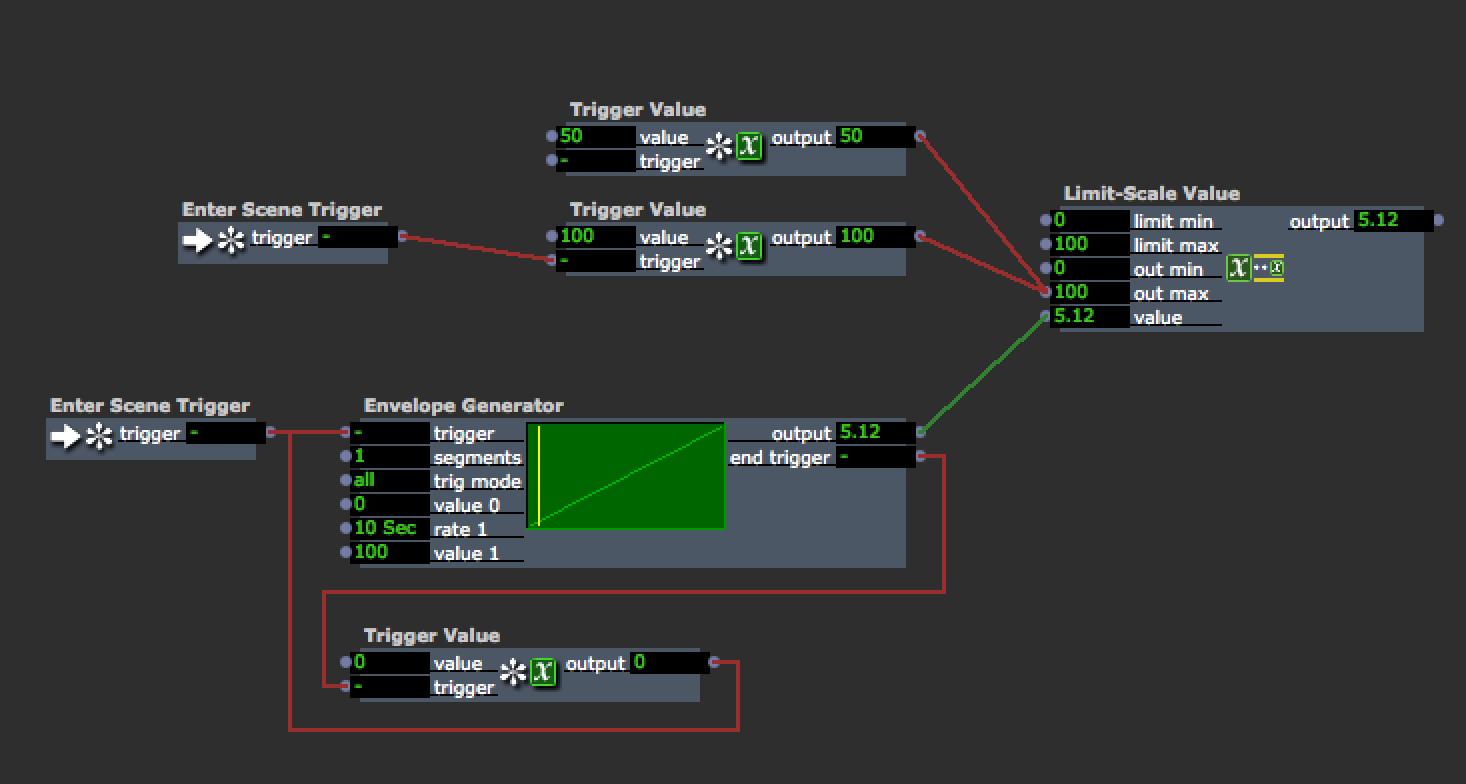Click the star icon on the Trigger Value 100 actor
This screenshot has width=1466, height=784.
[719, 246]
